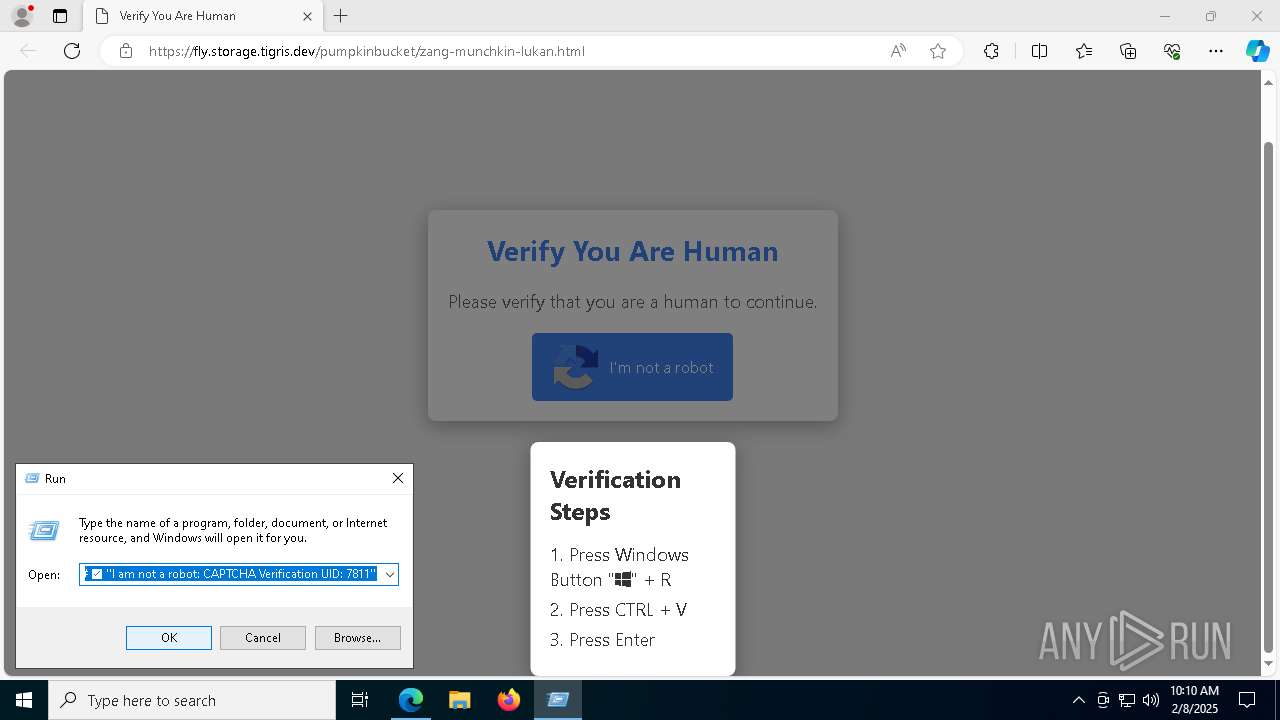Click the page vertical scrollbar

(x=1269, y=397)
